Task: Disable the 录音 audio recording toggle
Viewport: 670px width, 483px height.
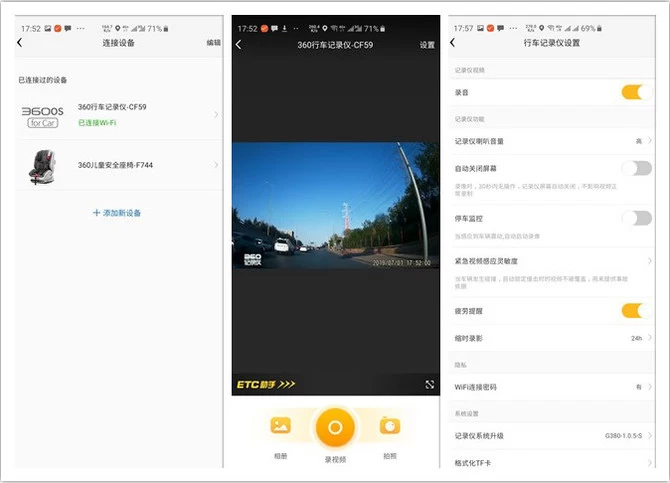Action: [x=635, y=92]
